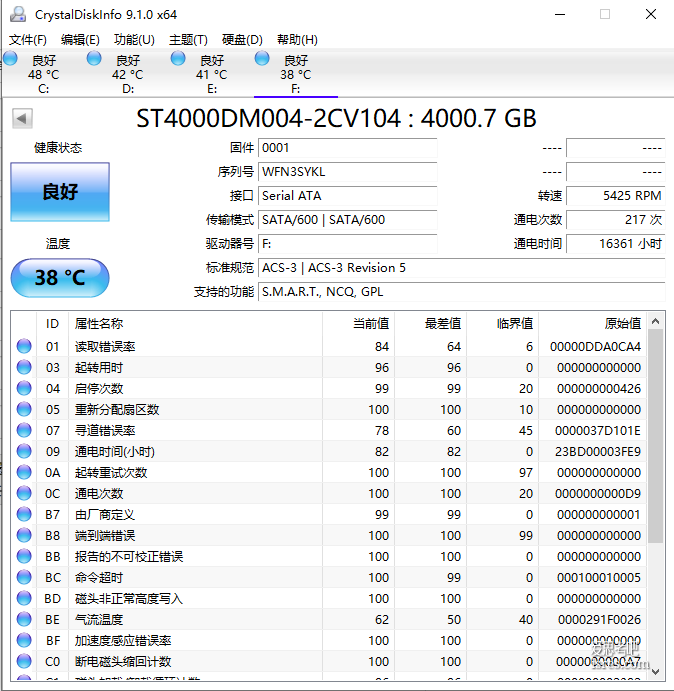This screenshot has height=691, width=674.
Task: Click raw value 000100010005
Action: 599,577
